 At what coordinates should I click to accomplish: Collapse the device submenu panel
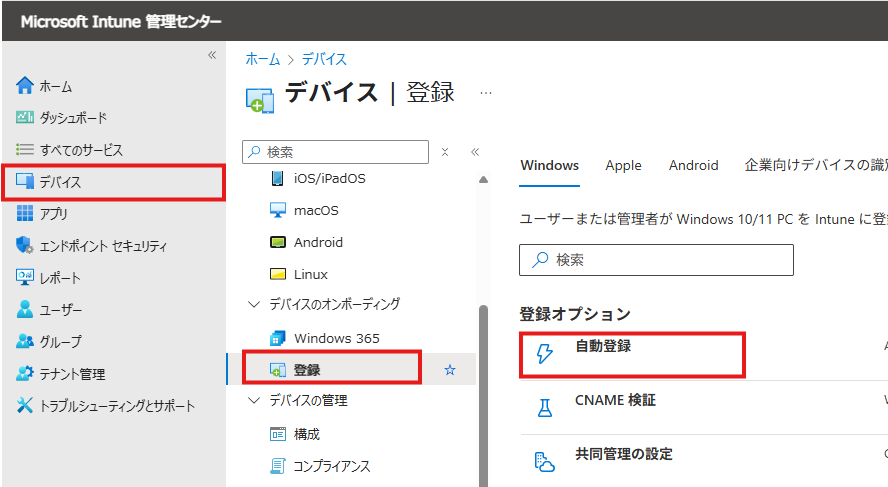pyautogui.click(x=475, y=152)
